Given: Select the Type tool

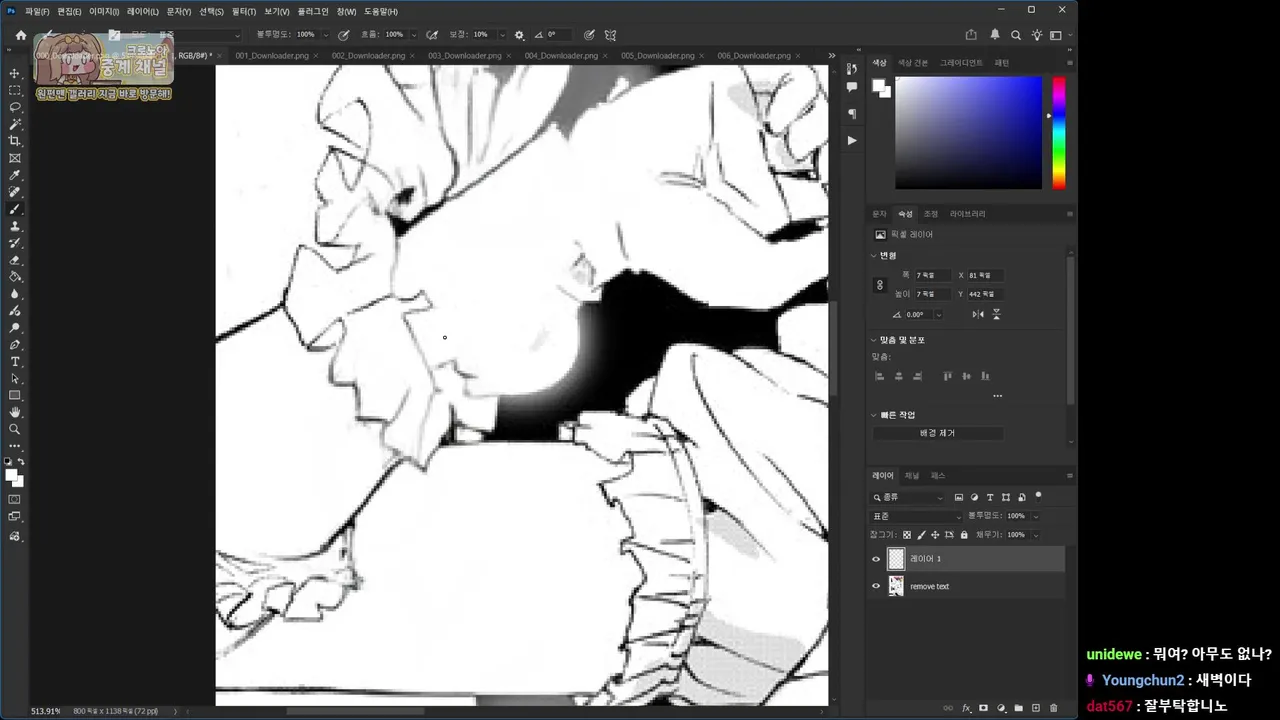Looking at the screenshot, I should pyautogui.click(x=14, y=362).
